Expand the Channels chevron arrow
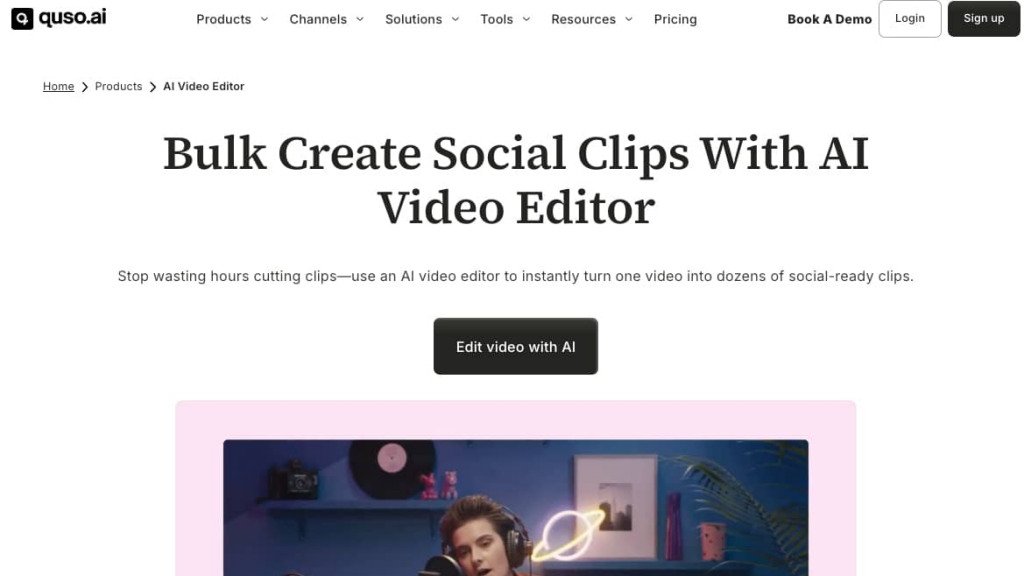This screenshot has height=576, width=1024. 360,19
